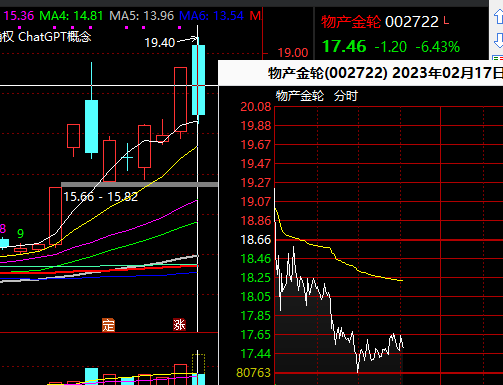
Task: Click the red 张 marker icon
Action: [179, 325]
